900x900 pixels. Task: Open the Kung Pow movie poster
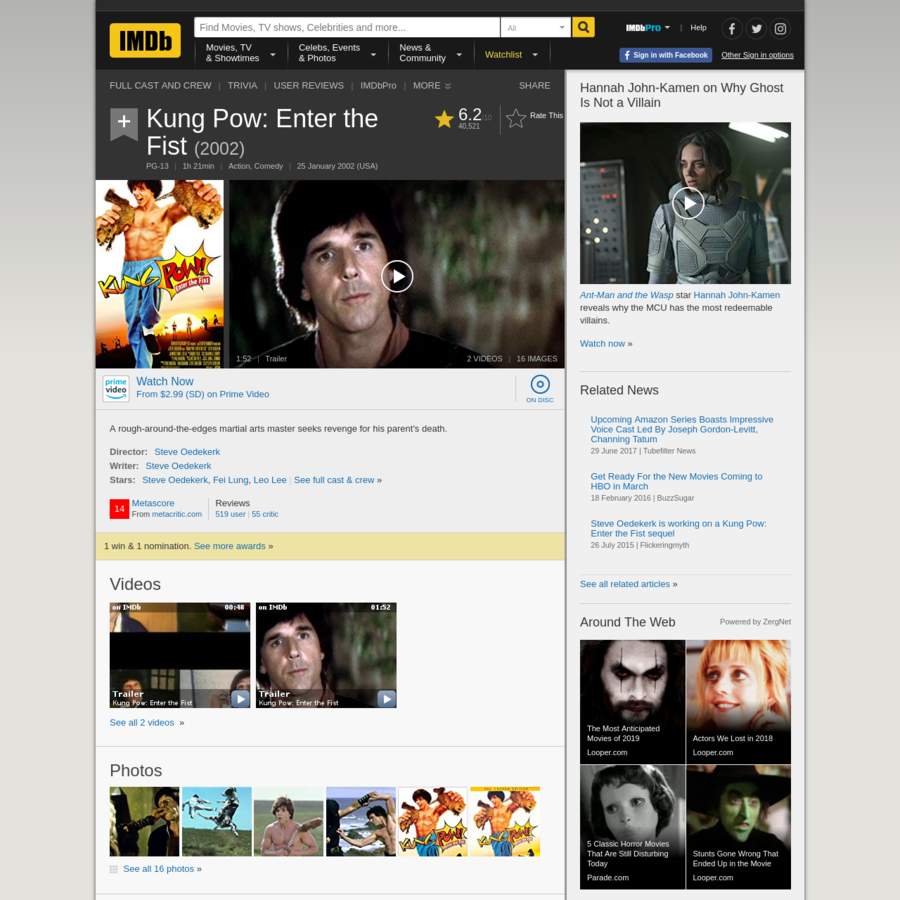[160, 274]
